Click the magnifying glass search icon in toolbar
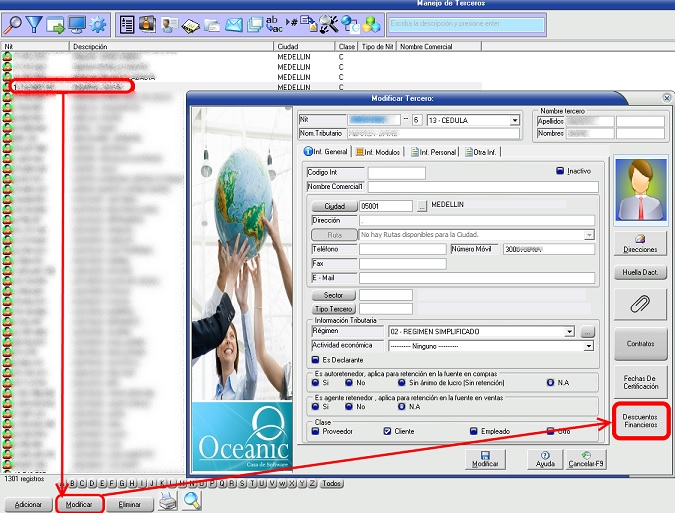The width and height of the screenshot is (675, 513). [13, 23]
